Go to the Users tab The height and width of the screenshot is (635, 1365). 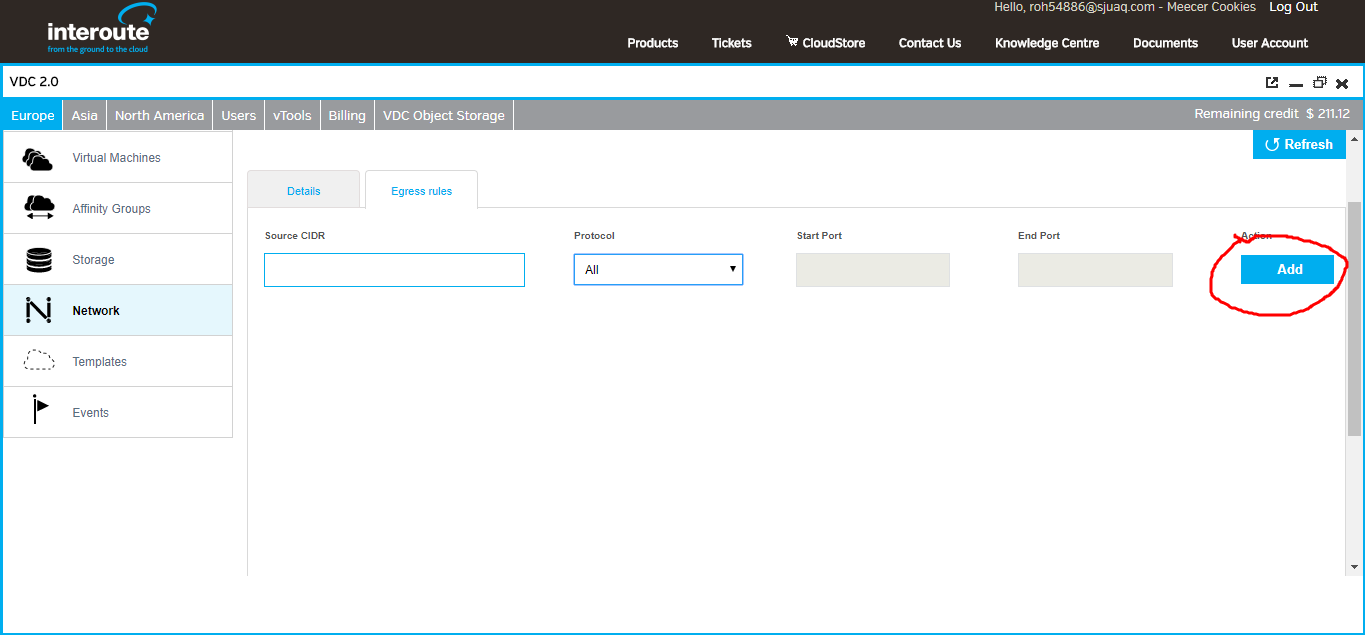click(239, 115)
